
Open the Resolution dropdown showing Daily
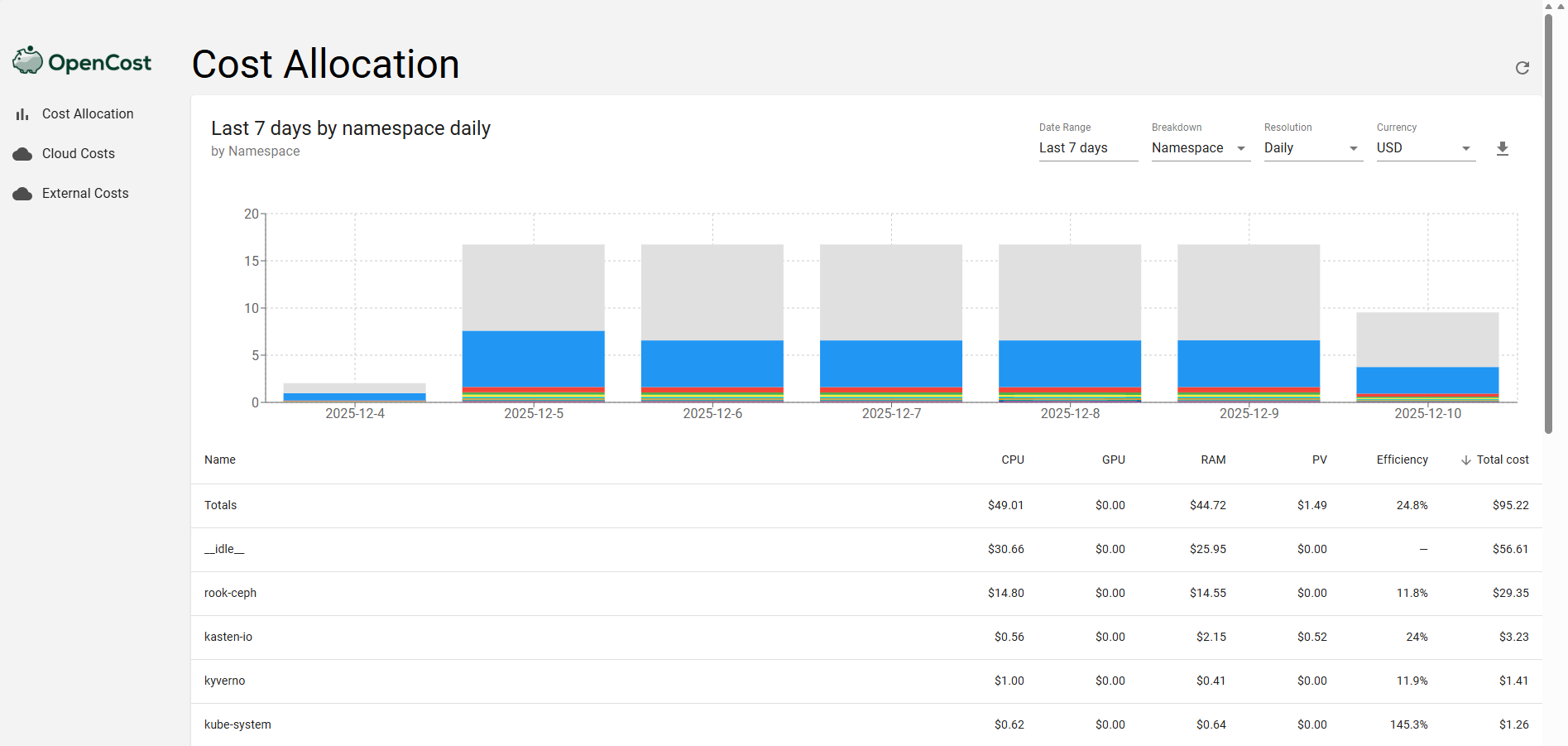click(x=1353, y=148)
